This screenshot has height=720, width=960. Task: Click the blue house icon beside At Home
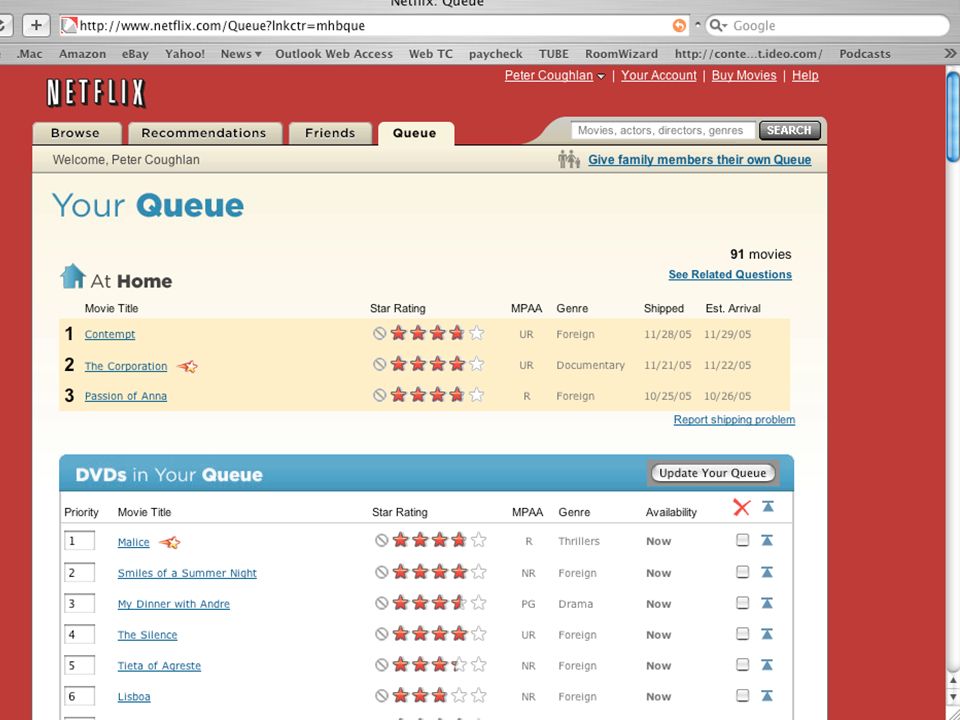point(73,276)
